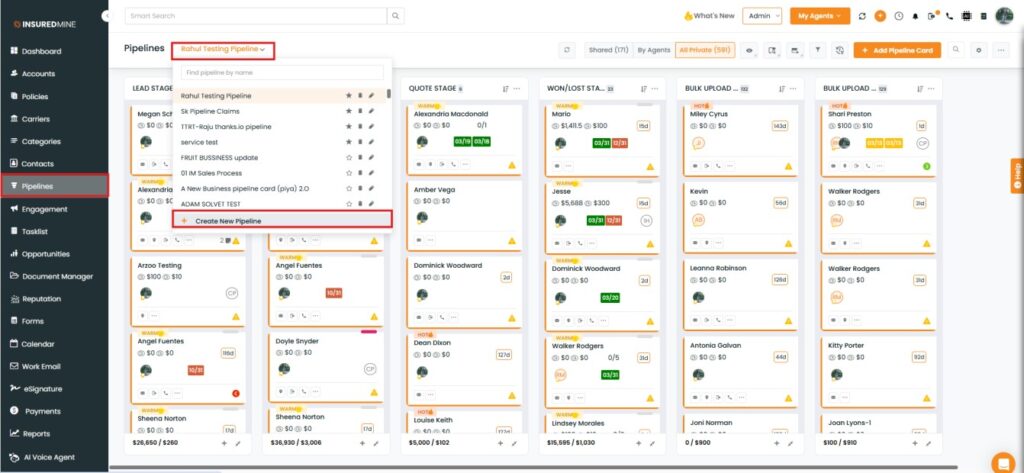
Task: Unstar the Sk Pipeline Claims pipeline
Action: tap(349, 111)
